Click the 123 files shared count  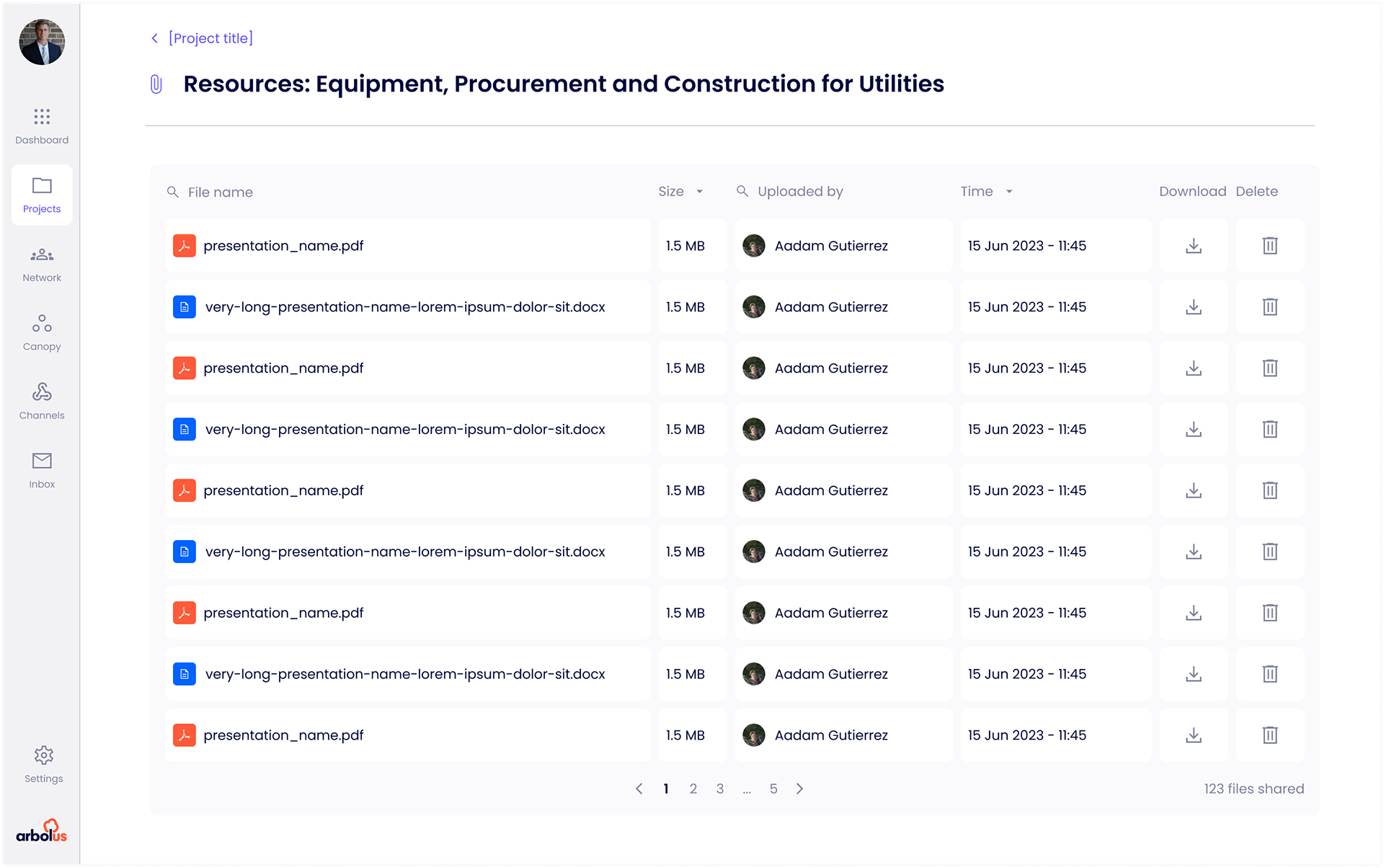pyautogui.click(x=1254, y=789)
